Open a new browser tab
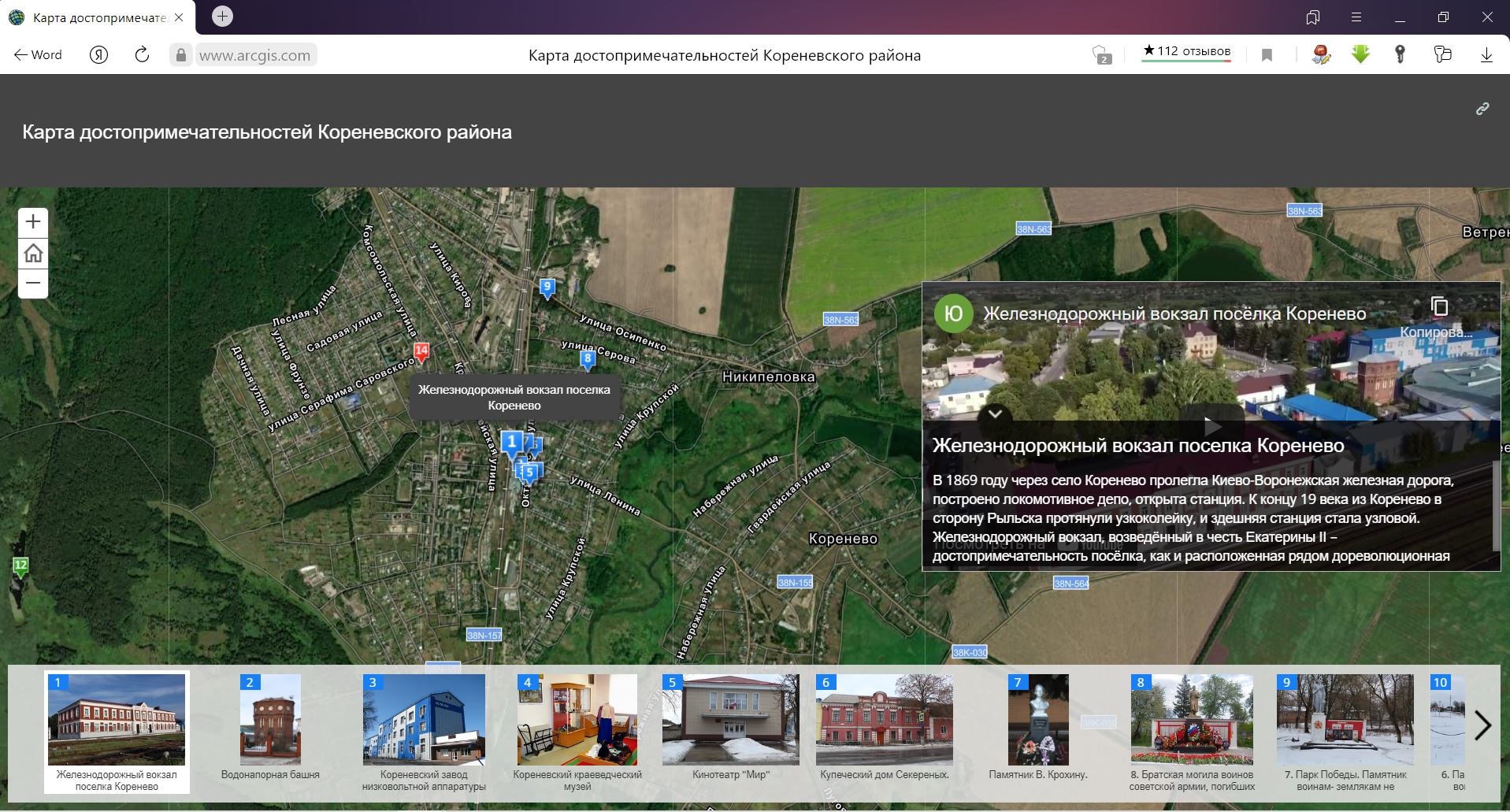 (x=223, y=17)
